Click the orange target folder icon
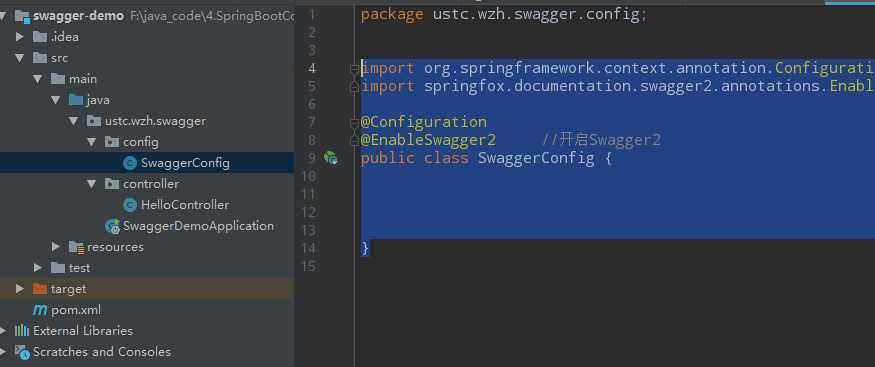875x367 pixels. [x=40, y=289]
